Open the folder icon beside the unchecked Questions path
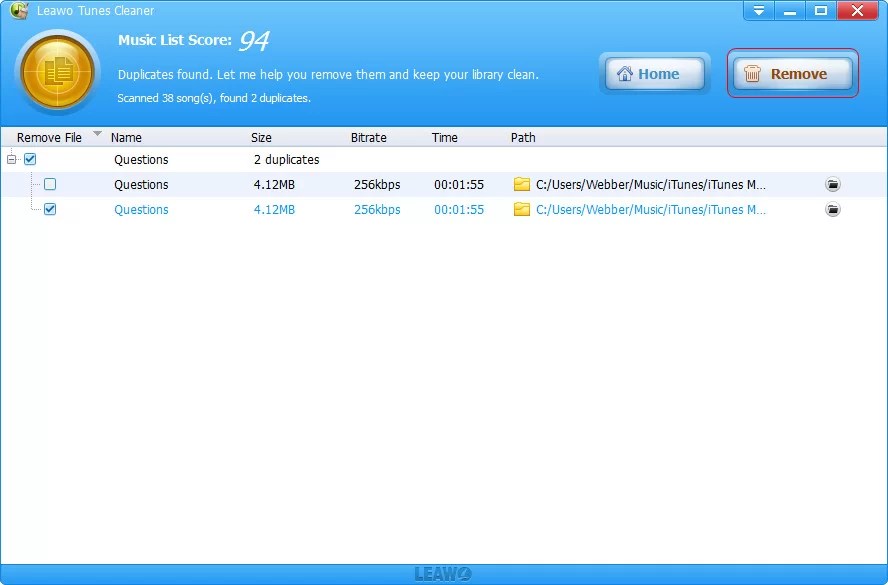888x585 pixels. tap(521, 184)
